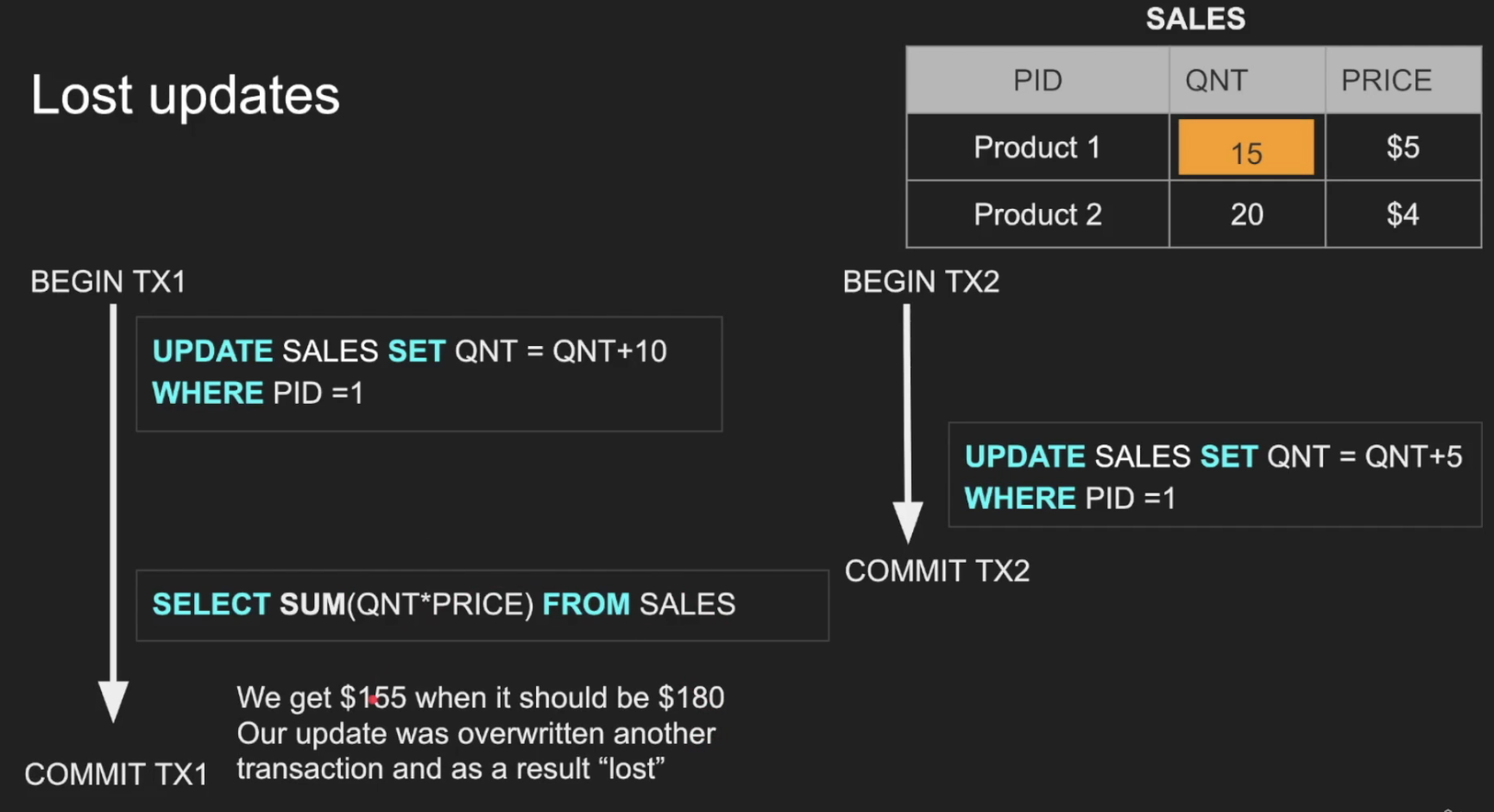Select the Product 2 table cell

[x=1037, y=214]
